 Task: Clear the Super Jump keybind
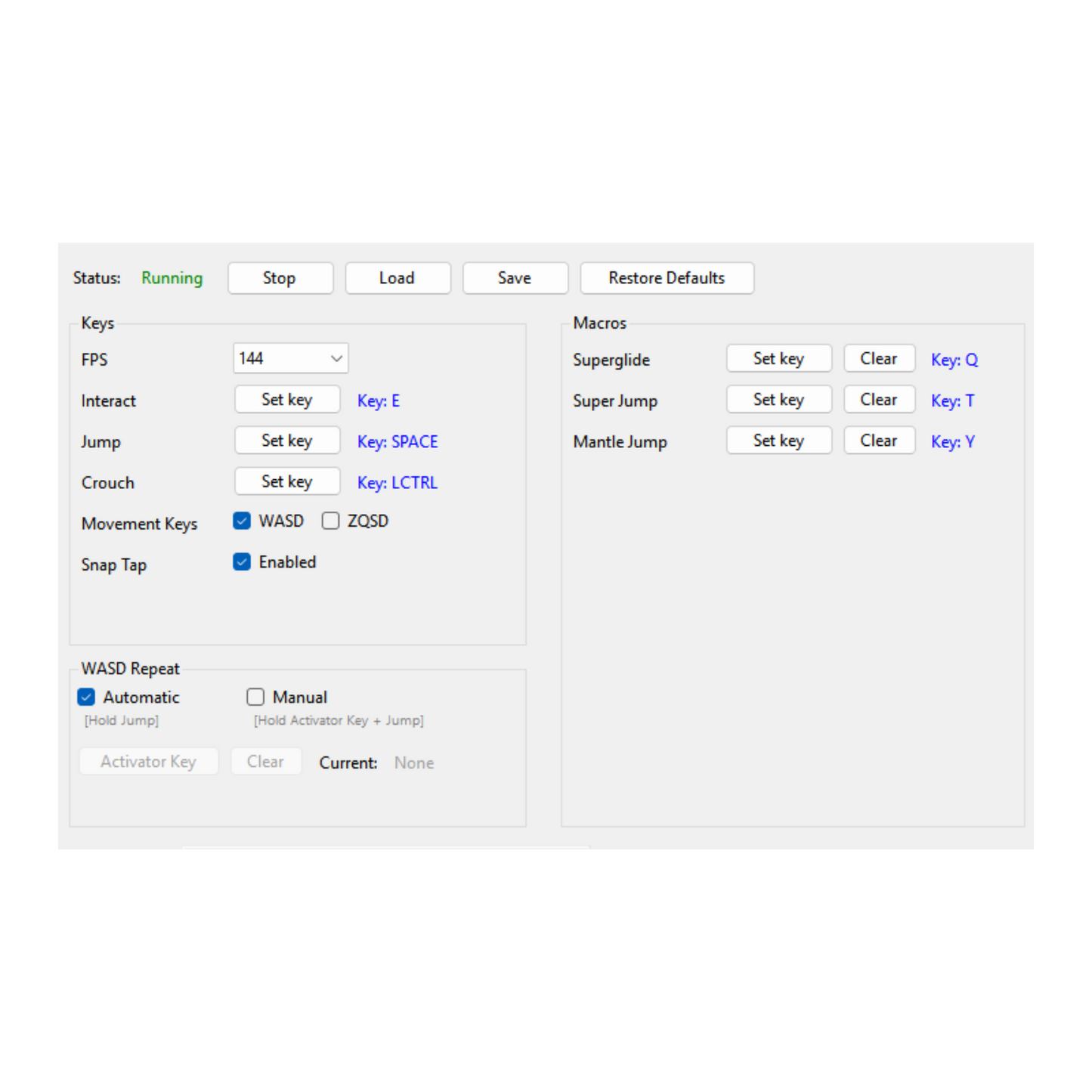879,399
